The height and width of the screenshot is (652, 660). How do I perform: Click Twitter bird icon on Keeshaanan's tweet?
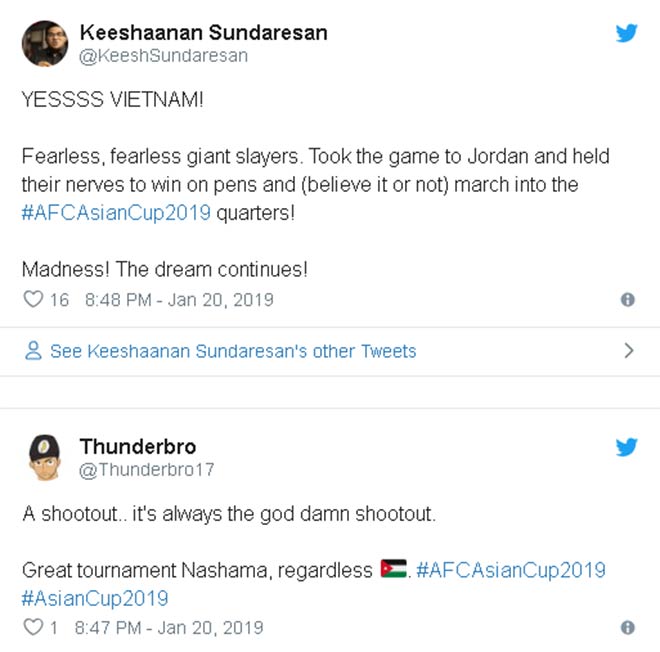tap(627, 33)
